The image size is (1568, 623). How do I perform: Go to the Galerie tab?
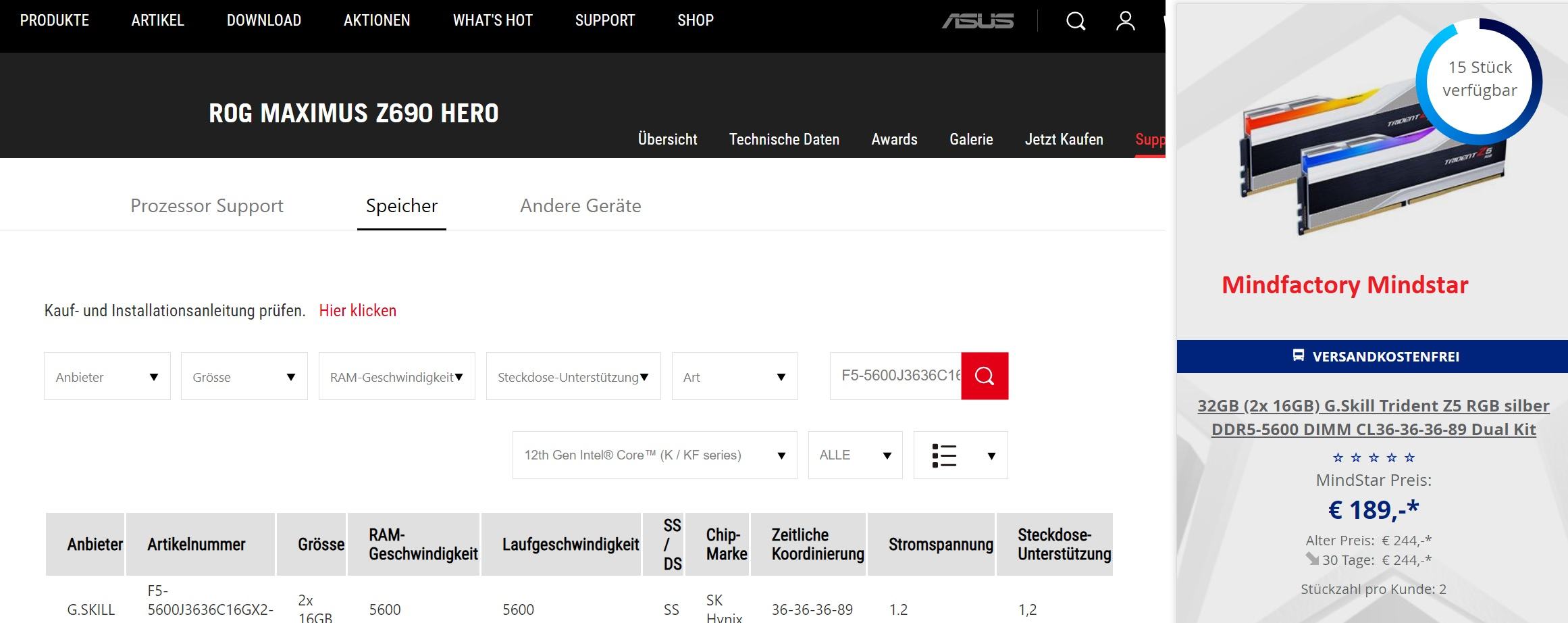972,139
